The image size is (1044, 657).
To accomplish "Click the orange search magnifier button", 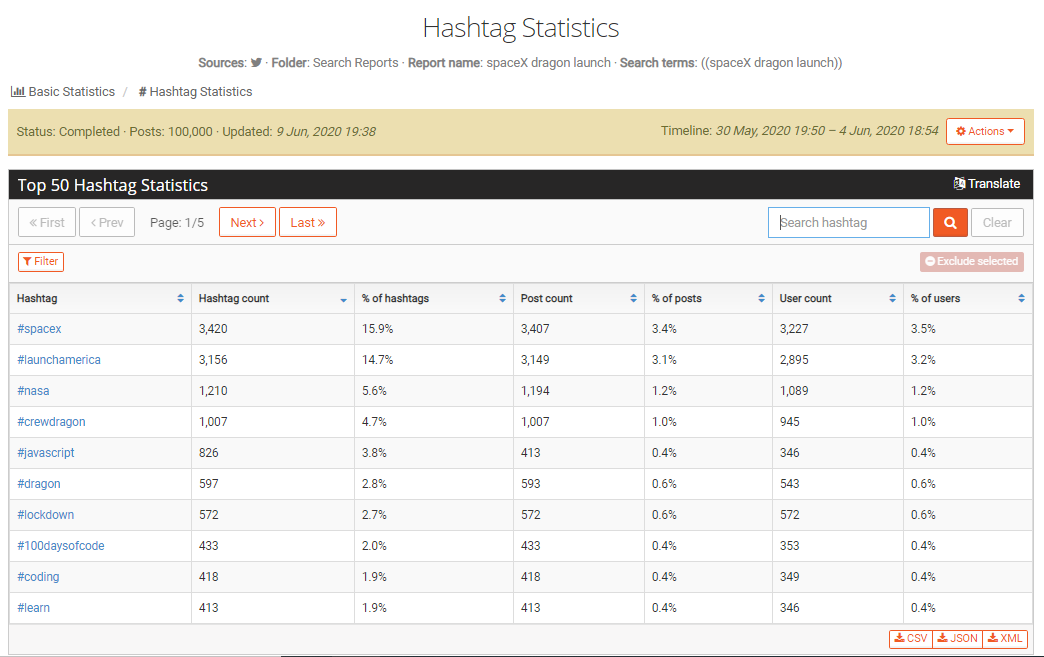I will (950, 222).
